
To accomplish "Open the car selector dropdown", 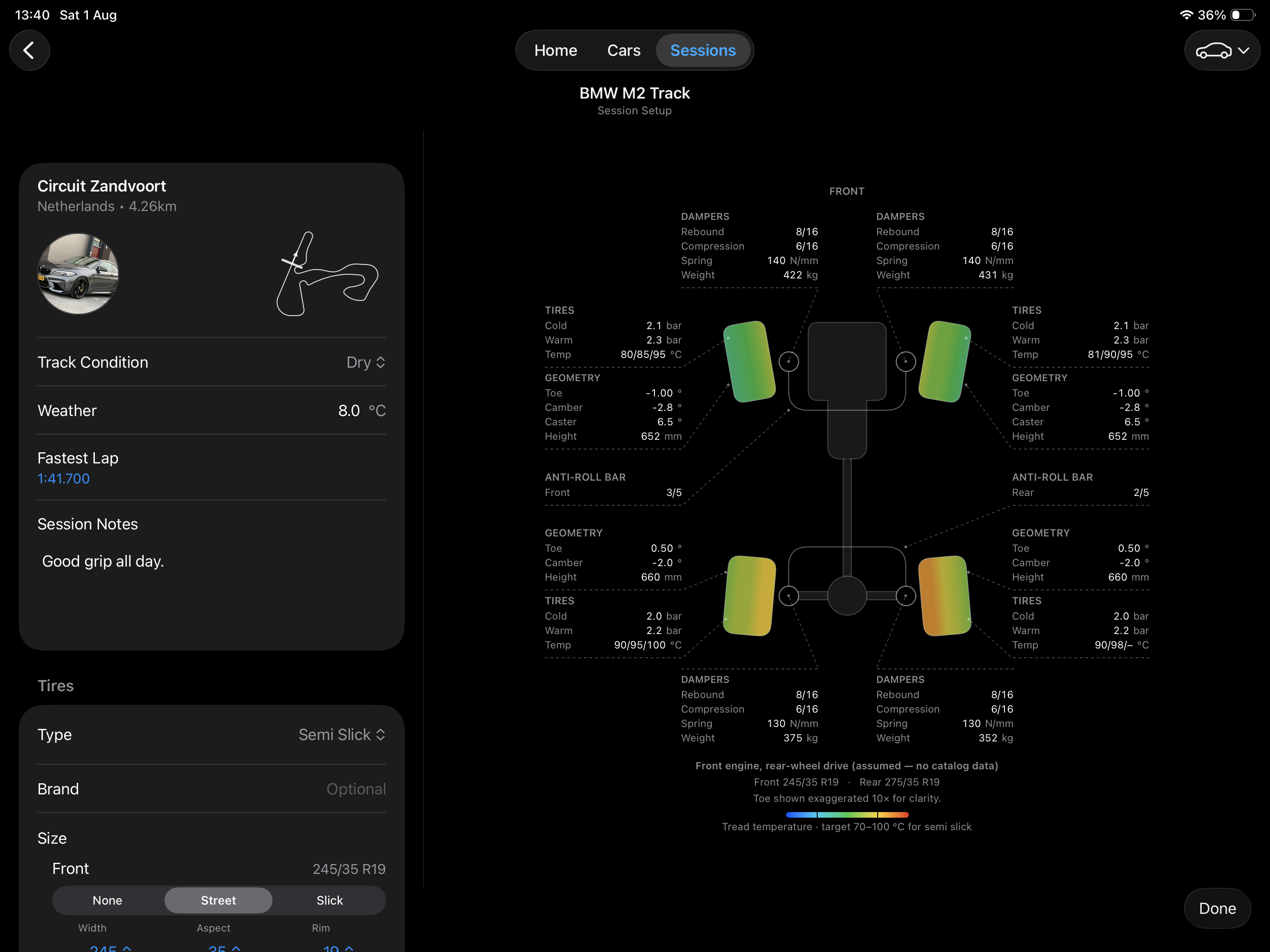I will point(1222,51).
